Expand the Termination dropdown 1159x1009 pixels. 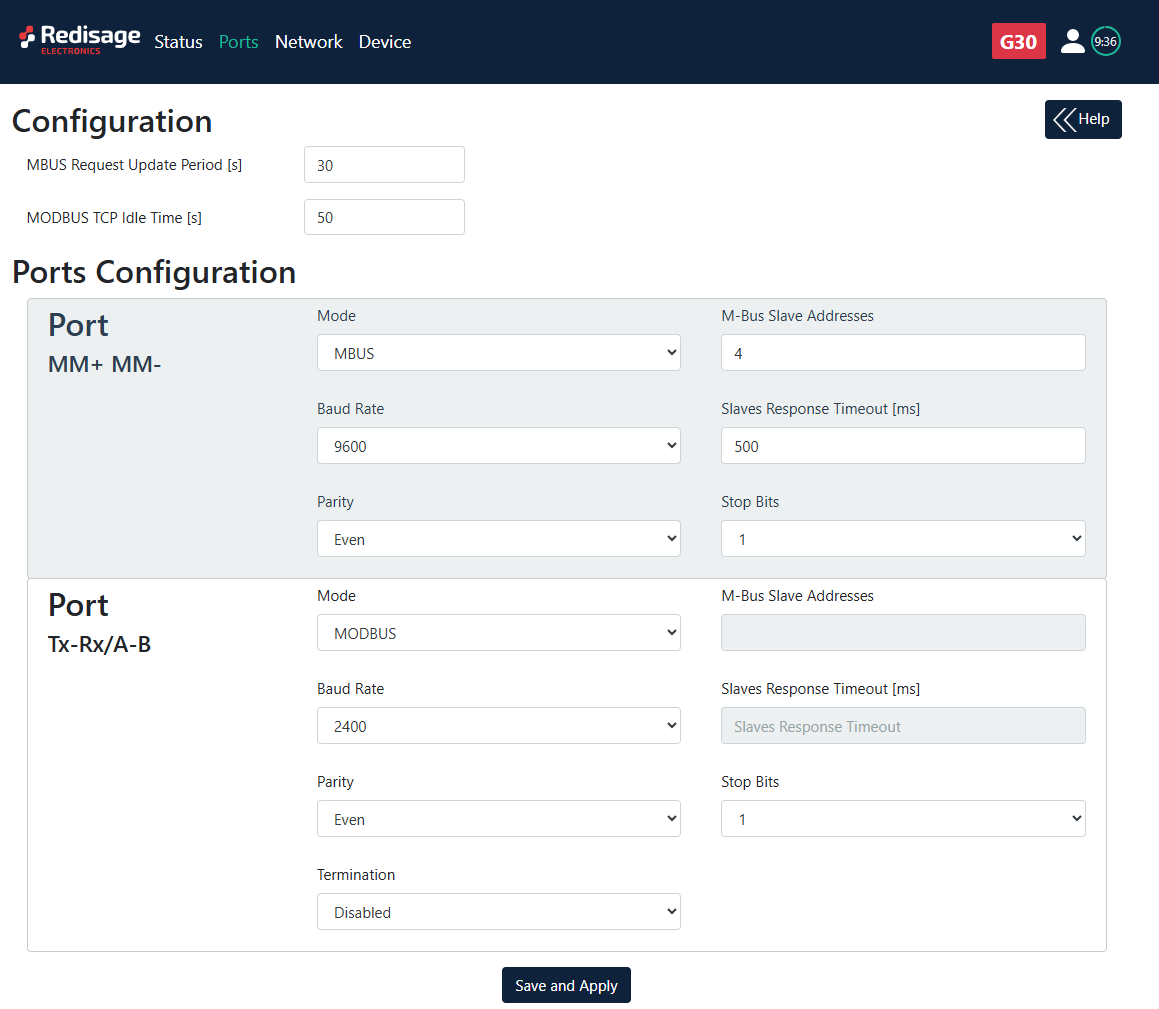498,912
